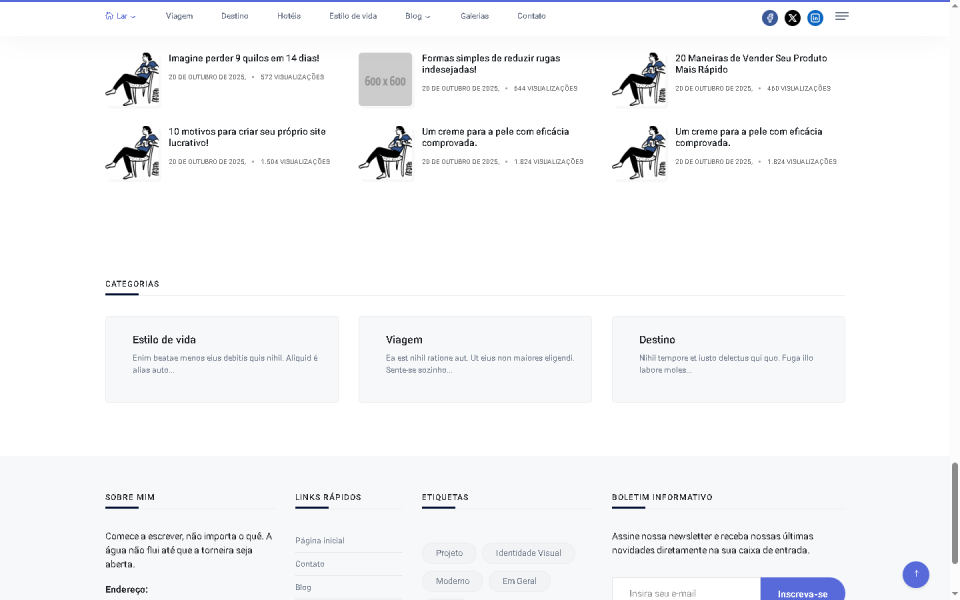Screen dimensions: 960x600
Task: Click the X (Twitter) icon
Action: click(x=792, y=17)
